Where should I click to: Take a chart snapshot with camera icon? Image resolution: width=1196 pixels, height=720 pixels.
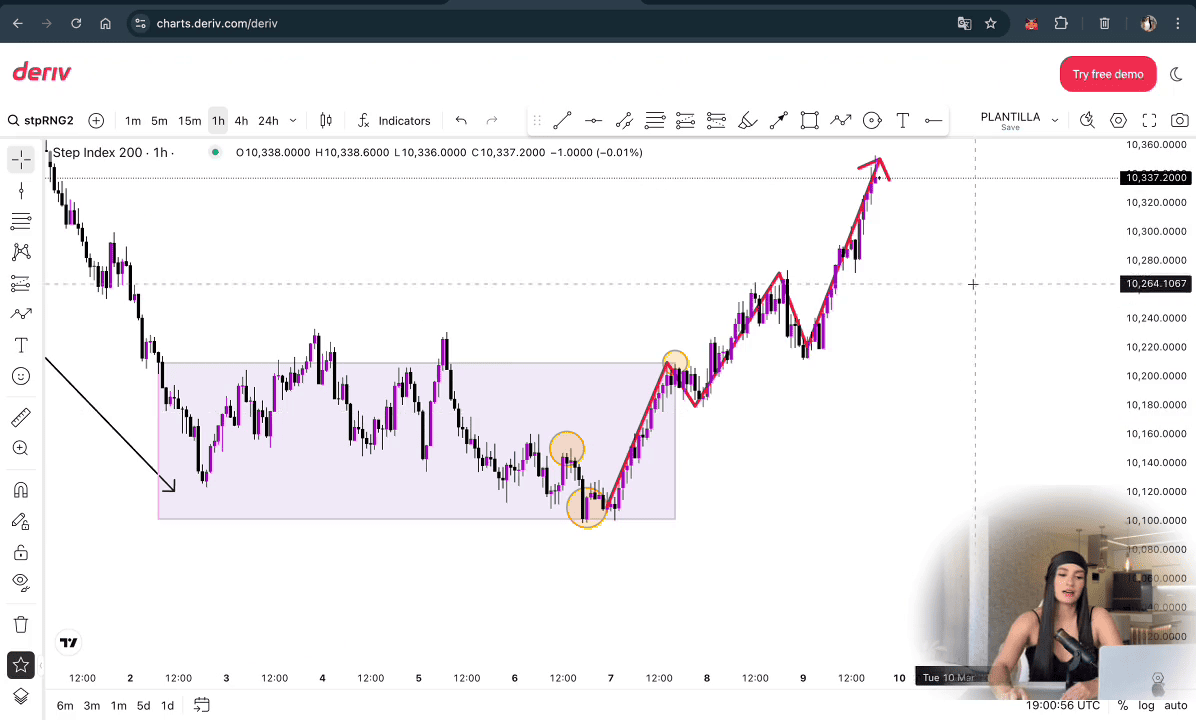tap(1180, 121)
